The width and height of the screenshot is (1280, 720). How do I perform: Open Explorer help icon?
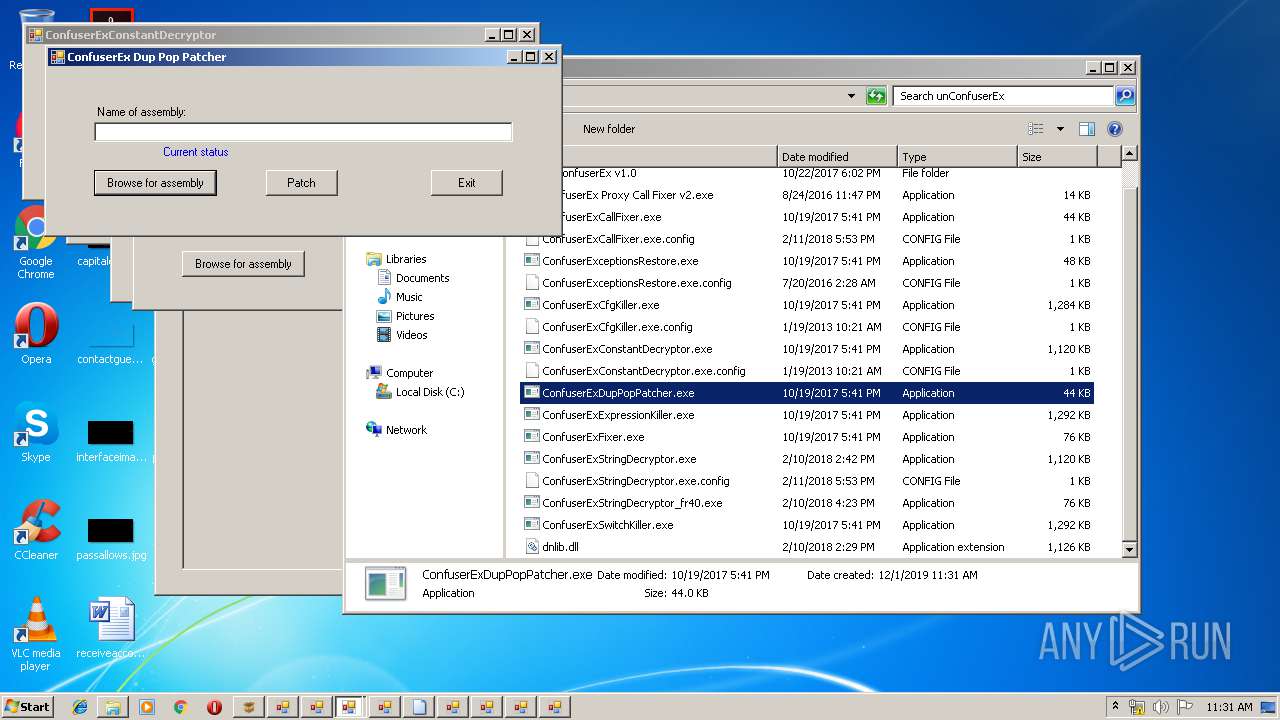1115,129
